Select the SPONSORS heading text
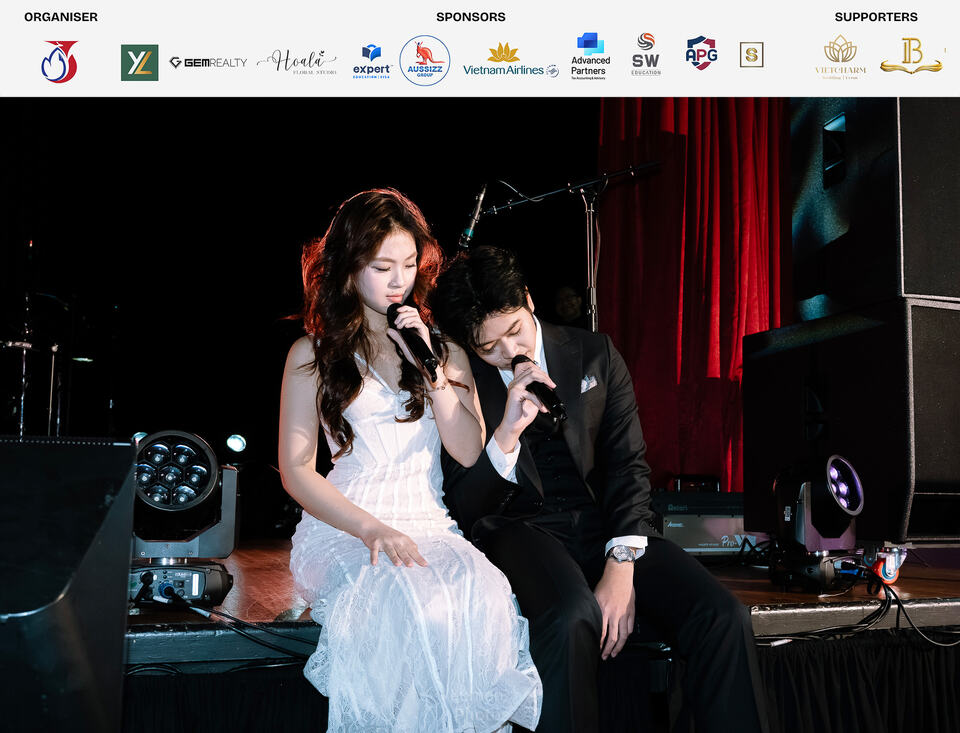 tap(471, 17)
